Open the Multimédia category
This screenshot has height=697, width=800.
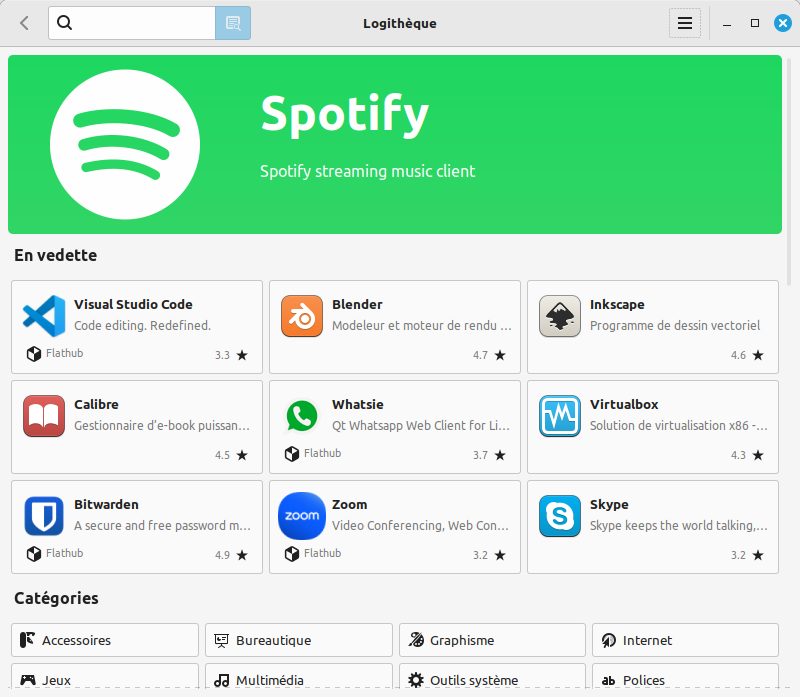[x=298, y=680]
